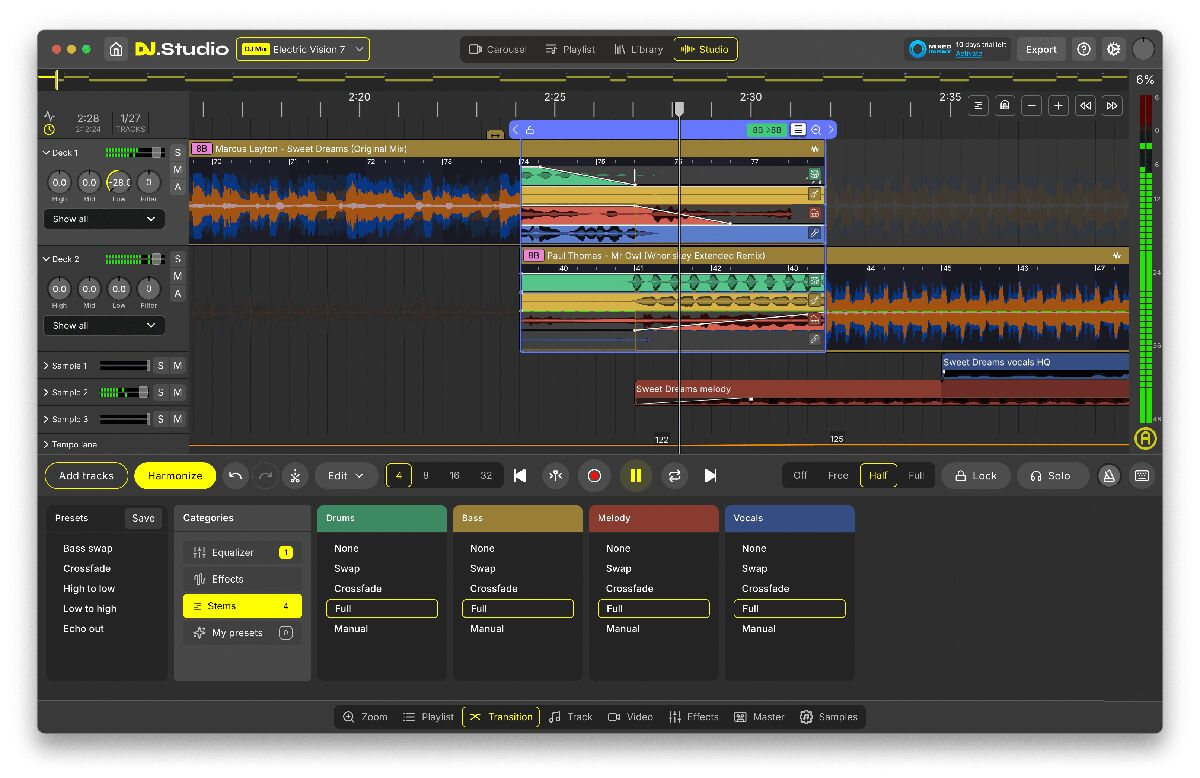Click the record button in transport bar
This screenshot has width=1200, height=778.
coord(594,476)
